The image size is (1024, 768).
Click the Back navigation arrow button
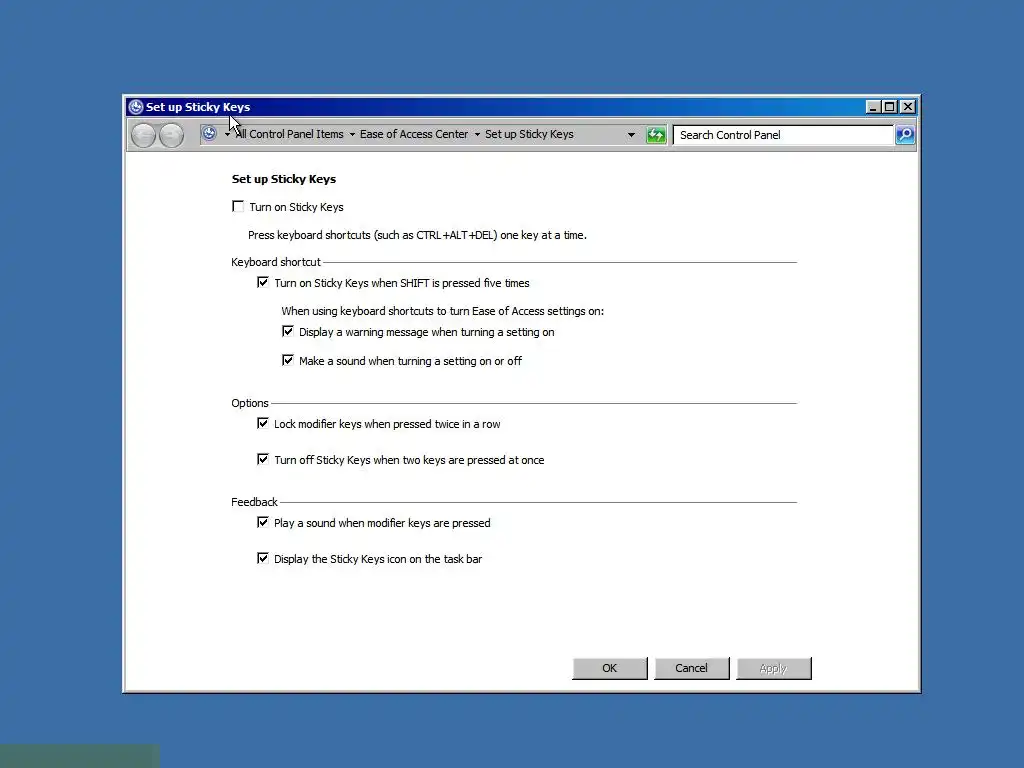[x=143, y=135]
